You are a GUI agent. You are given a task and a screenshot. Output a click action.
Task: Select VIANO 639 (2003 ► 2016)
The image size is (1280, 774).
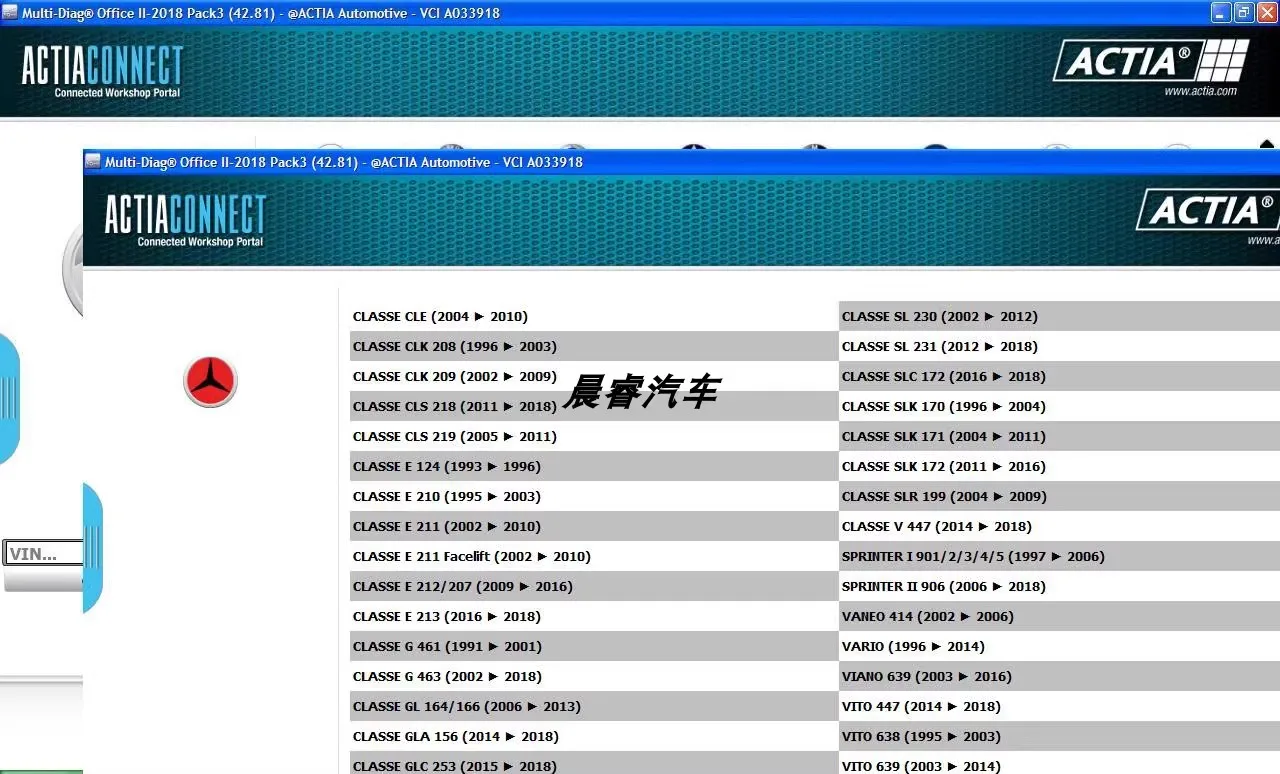click(x=1059, y=676)
